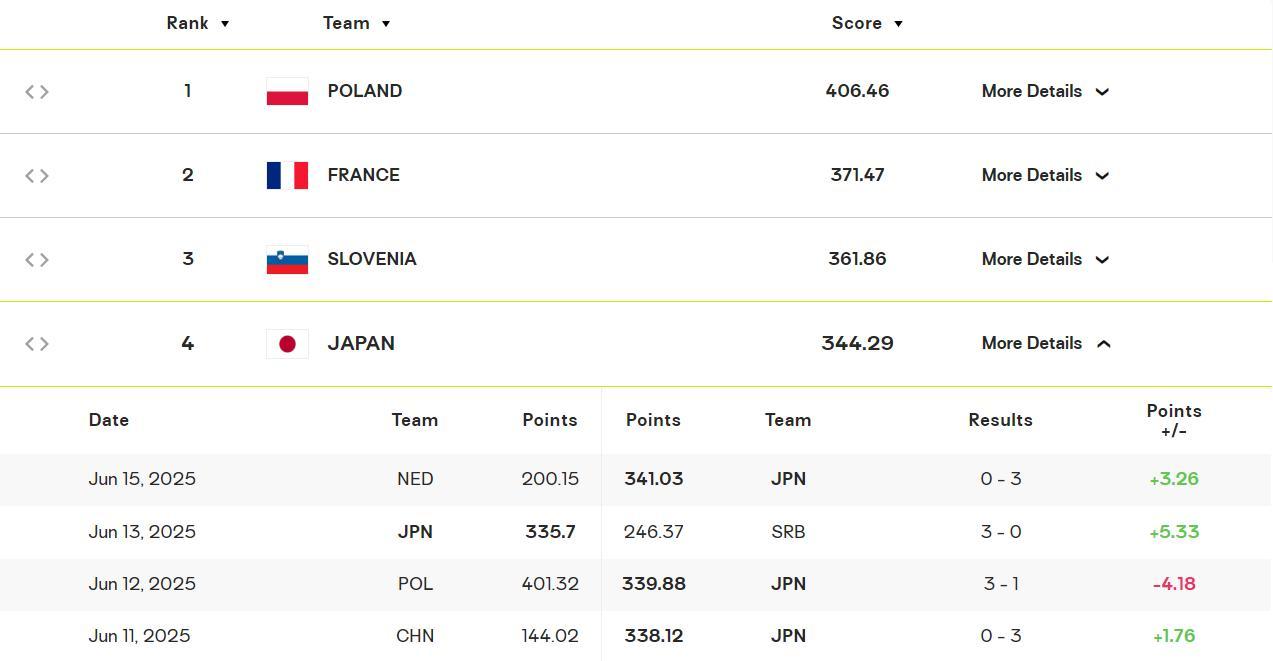Show More Details for Slovenia

coord(1045,259)
